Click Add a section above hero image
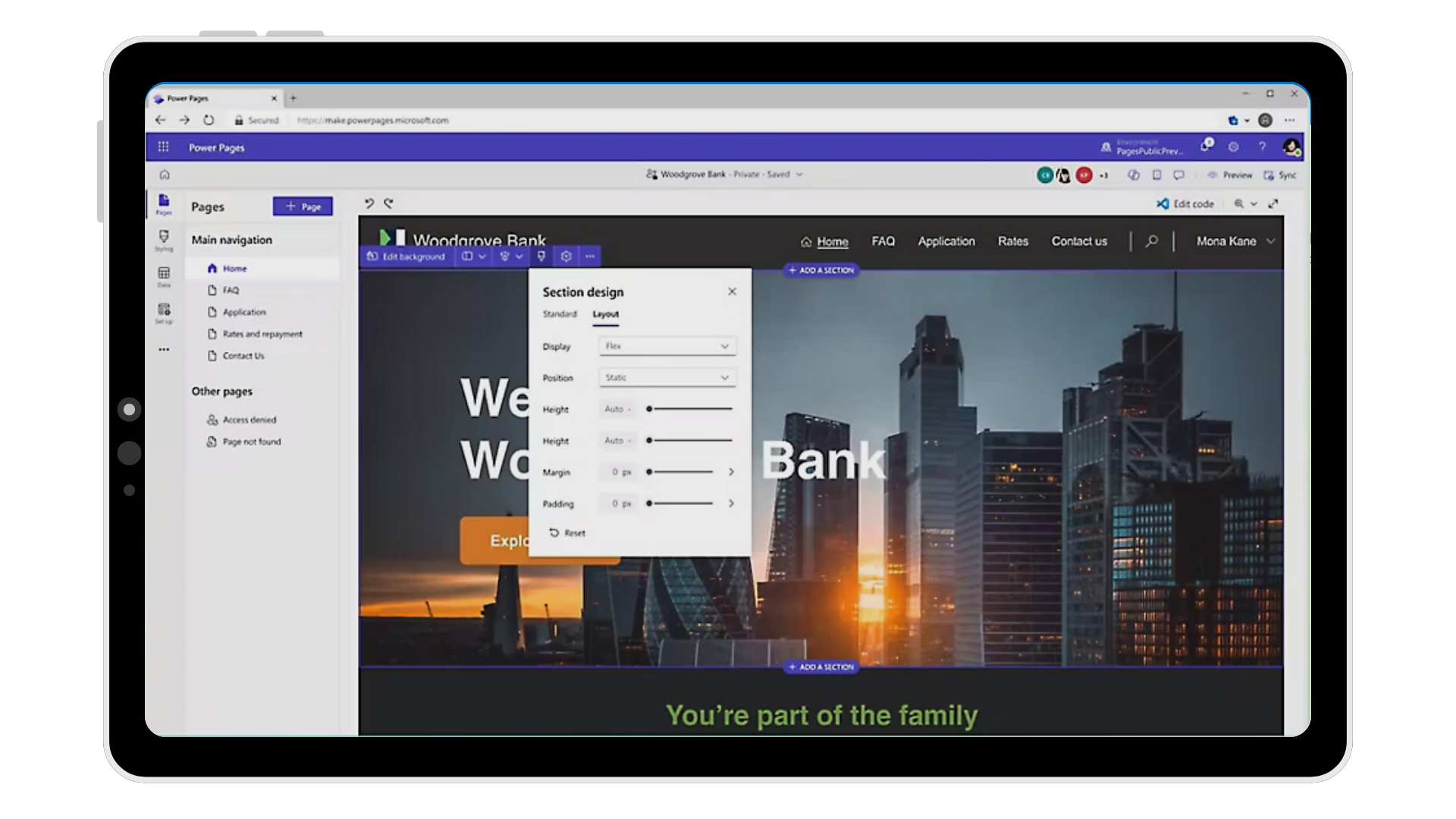The image size is (1456, 819). pos(821,270)
